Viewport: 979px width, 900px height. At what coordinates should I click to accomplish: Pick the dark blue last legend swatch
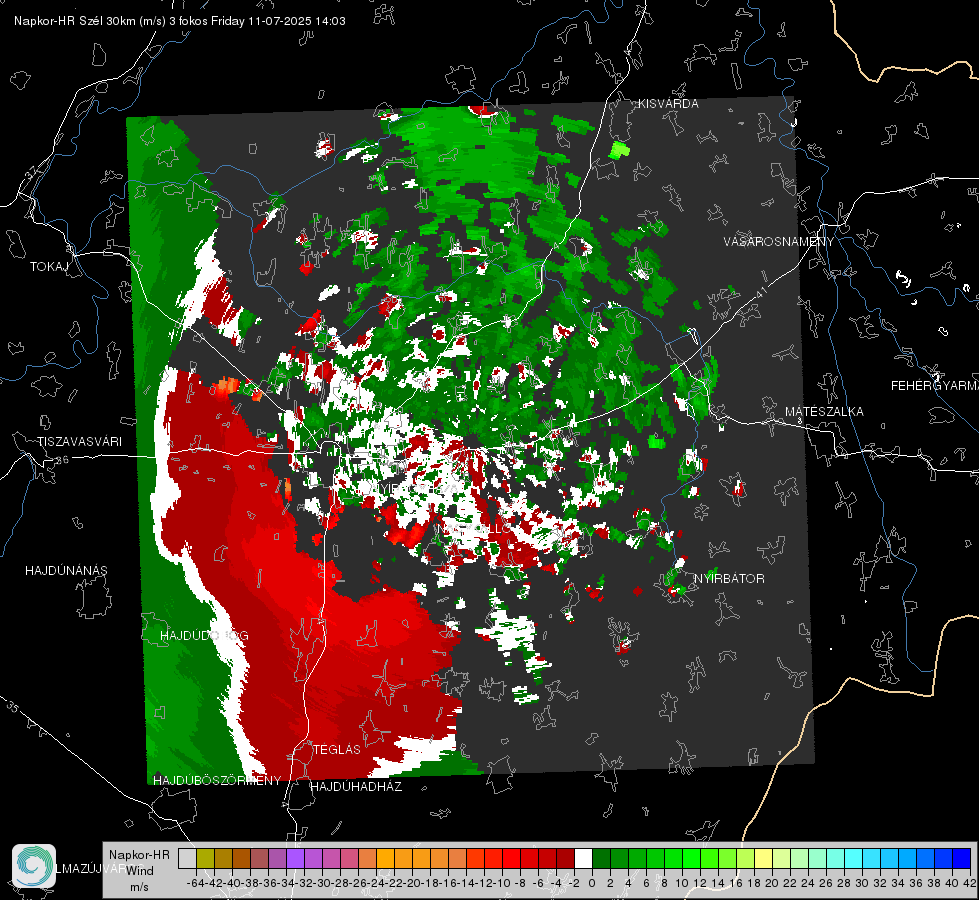962,859
